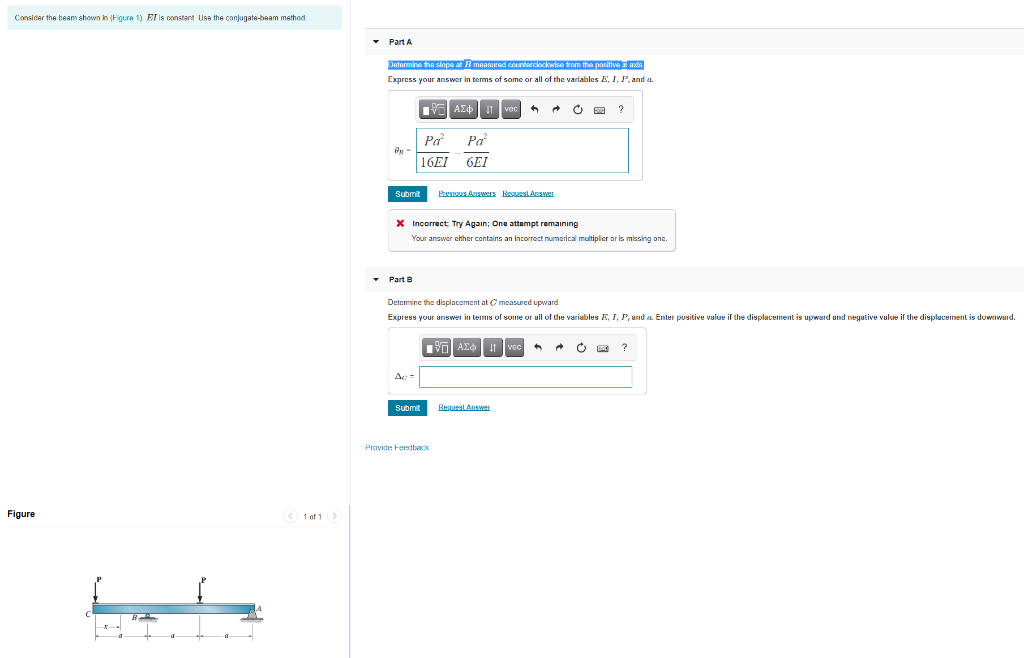The height and width of the screenshot is (658, 1024).
Task: Click the vec vector icon in Part A toolbar
Action: tap(511, 109)
